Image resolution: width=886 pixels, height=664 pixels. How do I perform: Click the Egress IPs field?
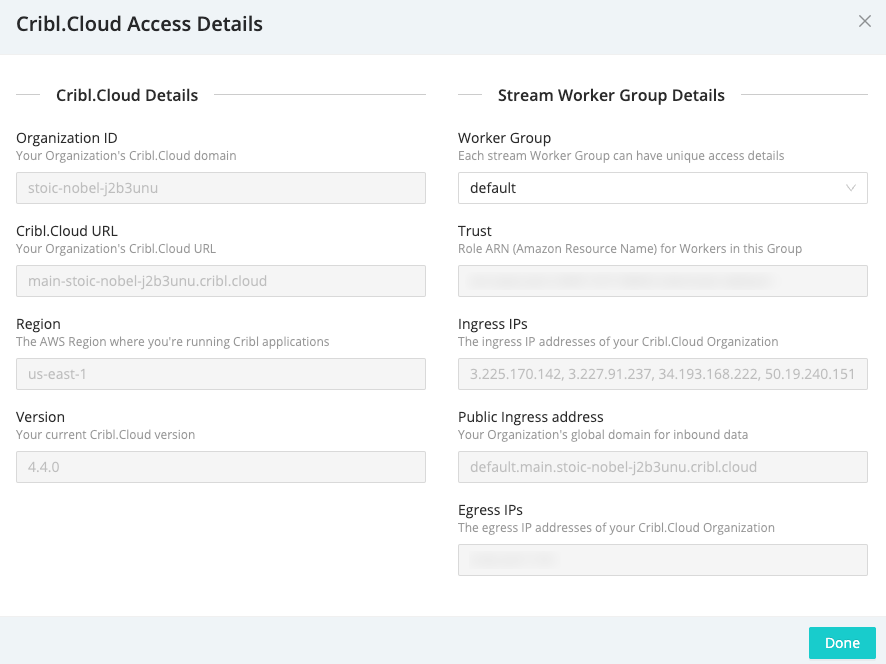click(x=662, y=560)
